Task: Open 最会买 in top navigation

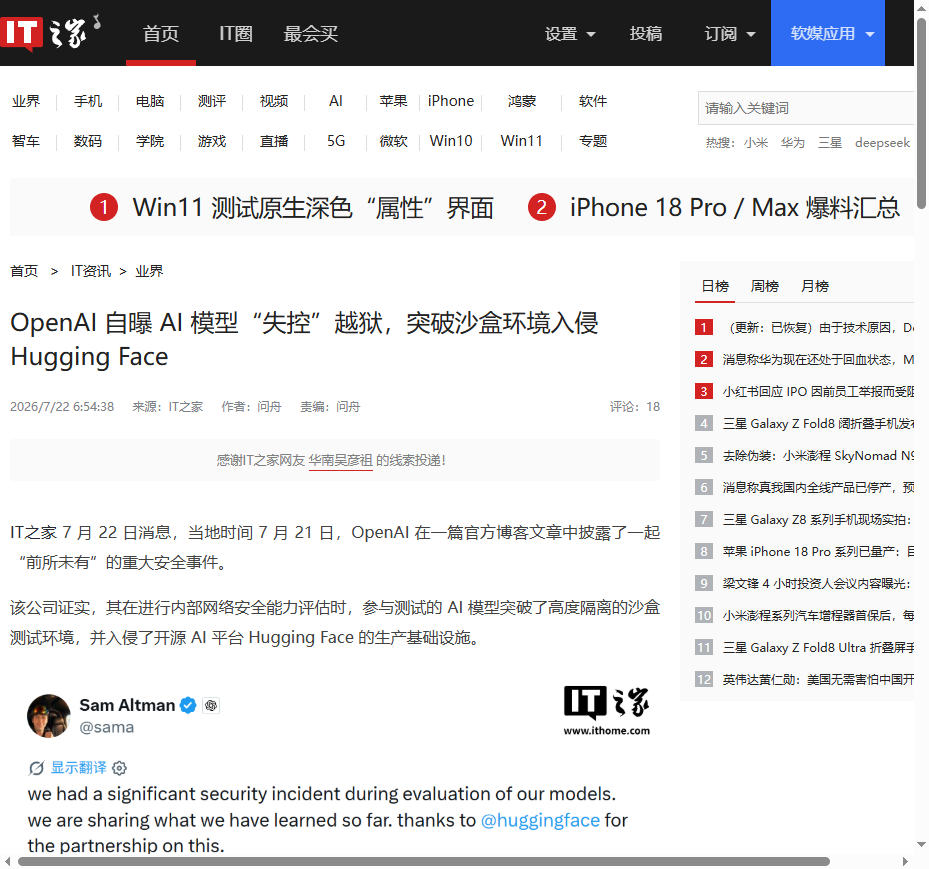Action: click(x=310, y=34)
